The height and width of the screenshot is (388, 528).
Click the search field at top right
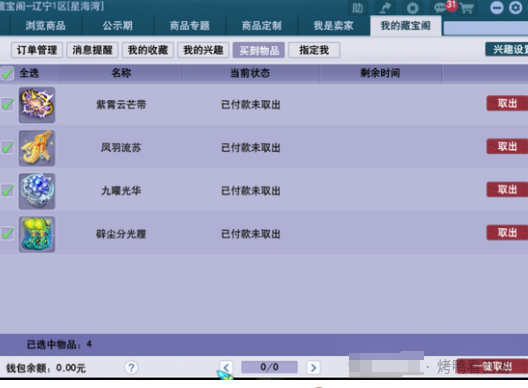point(486,28)
